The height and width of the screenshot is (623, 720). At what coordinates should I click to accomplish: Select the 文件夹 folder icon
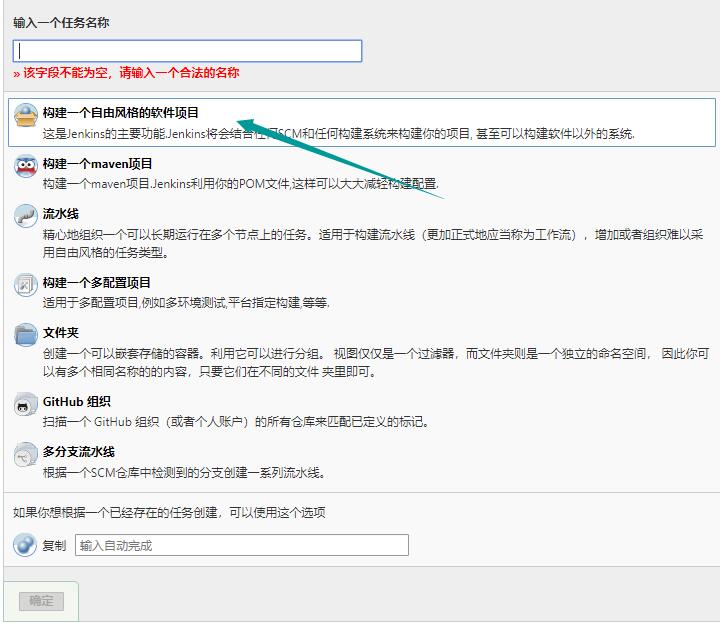coord(26,335)
